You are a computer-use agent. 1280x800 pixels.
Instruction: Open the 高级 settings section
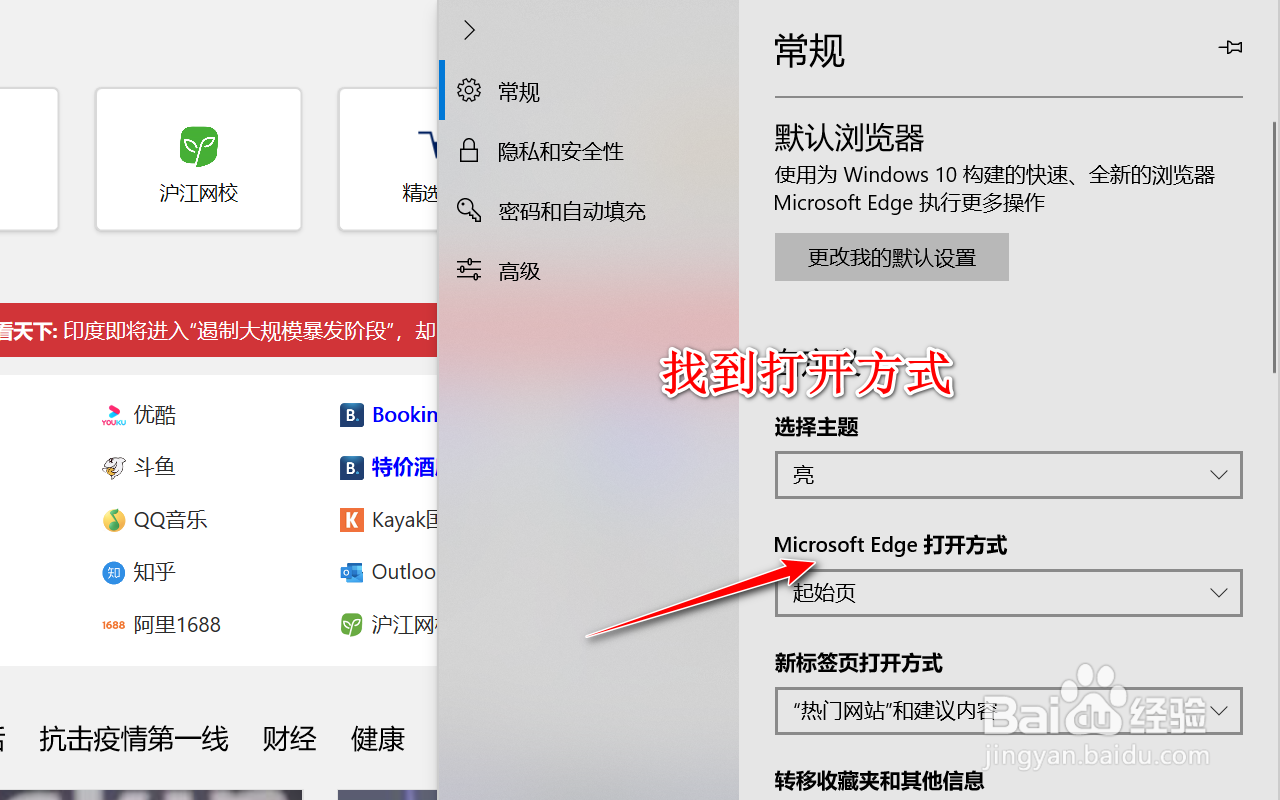coord(589,271)
